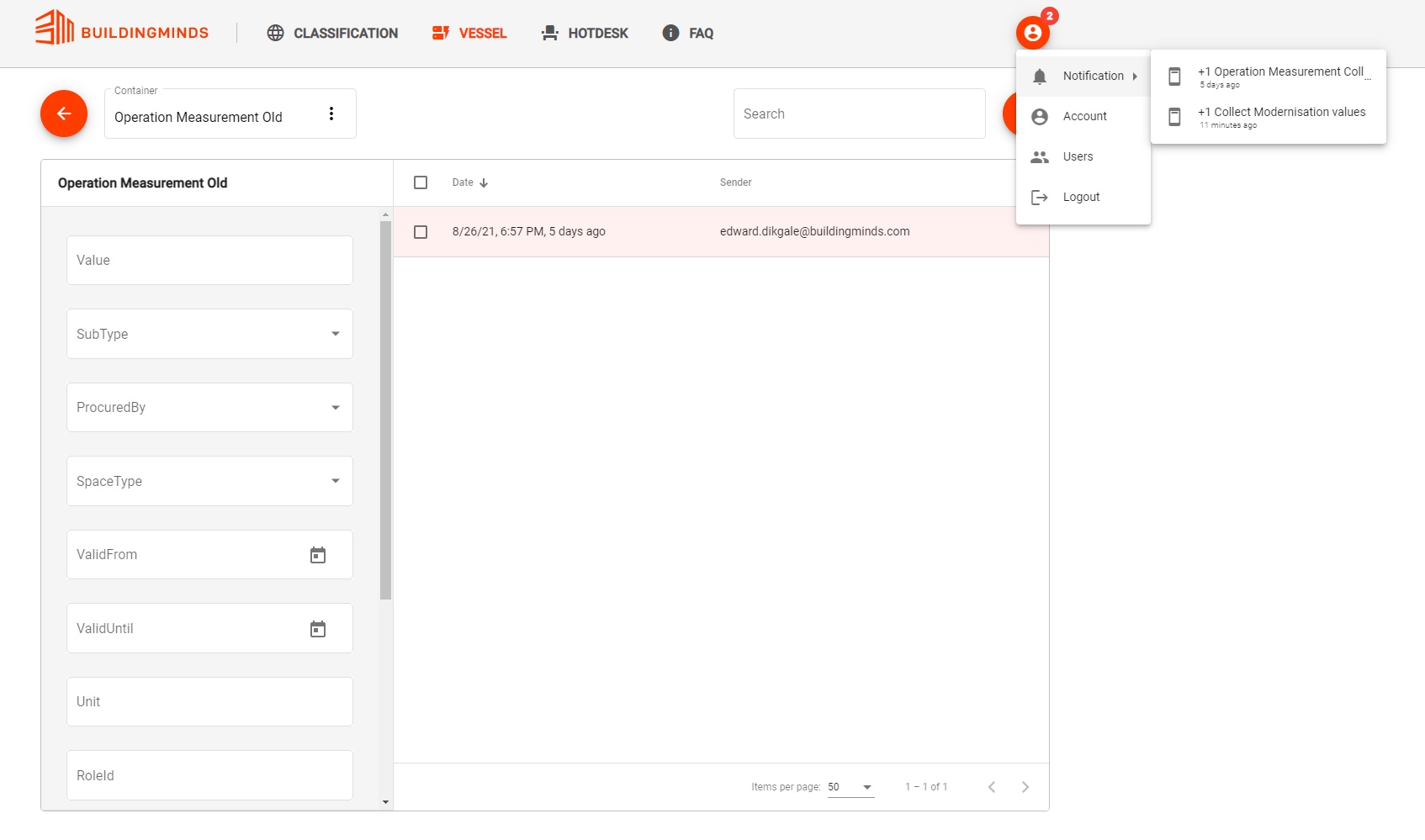The width and height of the screenshot is (1425, 840).
Task: Click the user avatar with notification badge
Action: pyautogui.click(x=1033, y=33)
